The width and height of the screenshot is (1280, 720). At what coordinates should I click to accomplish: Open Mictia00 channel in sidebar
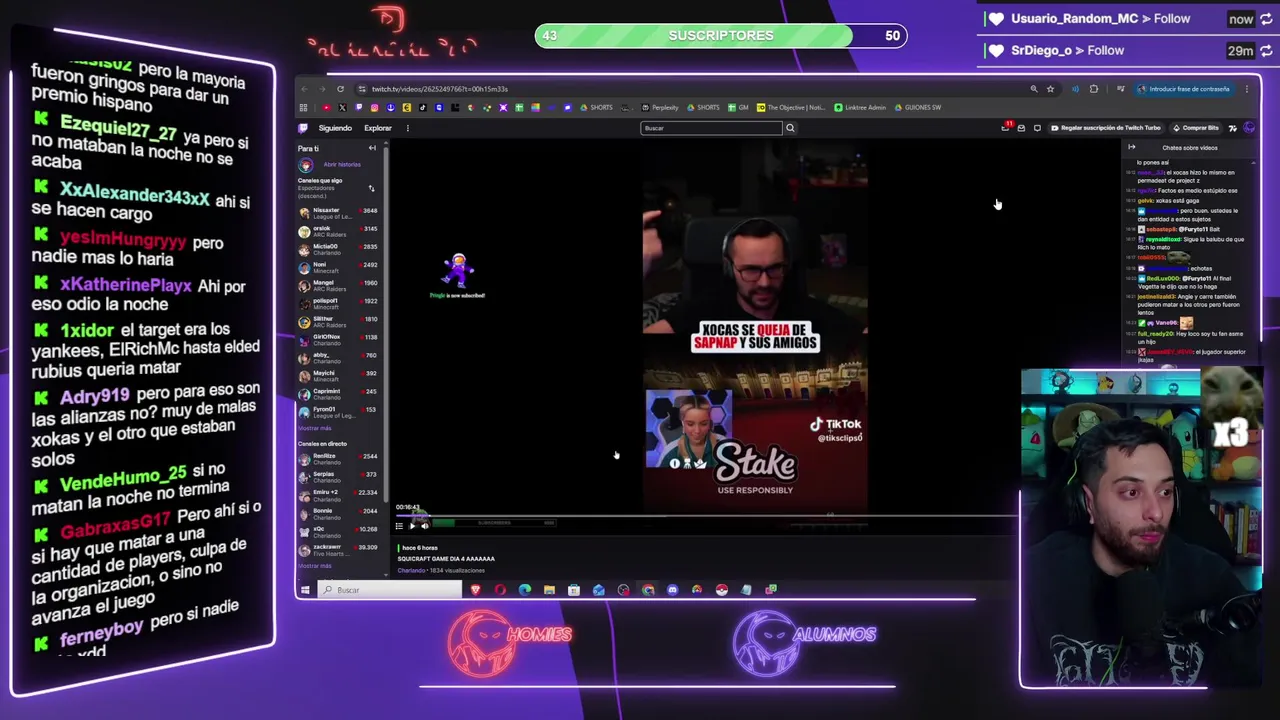(339, 249)
